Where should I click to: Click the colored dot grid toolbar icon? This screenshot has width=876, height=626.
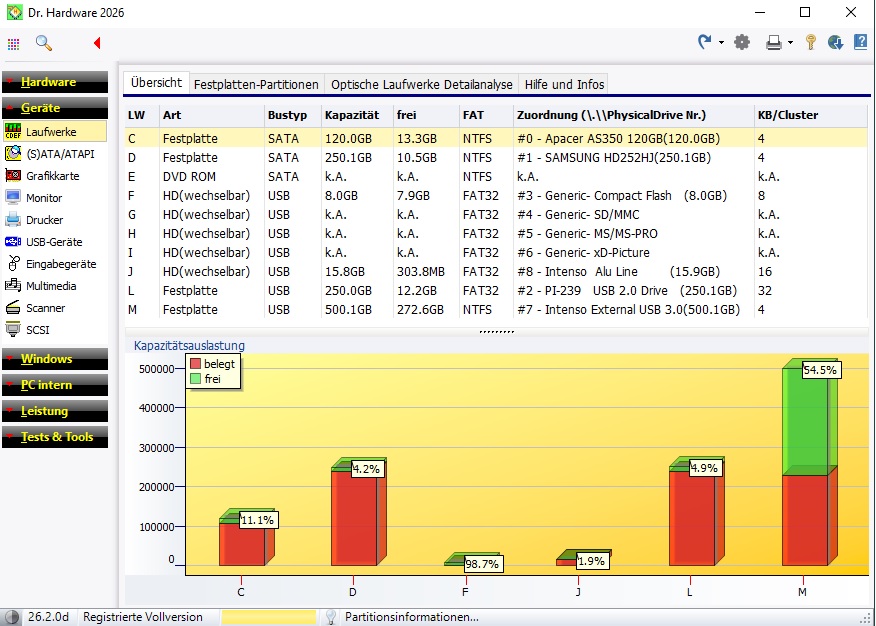[13, 44]
